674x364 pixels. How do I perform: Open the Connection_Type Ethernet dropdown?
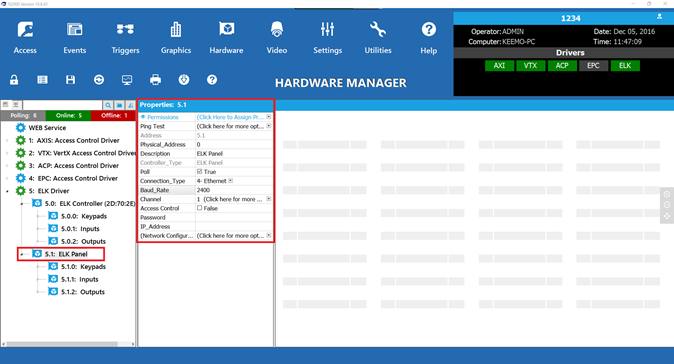point(231,181)
